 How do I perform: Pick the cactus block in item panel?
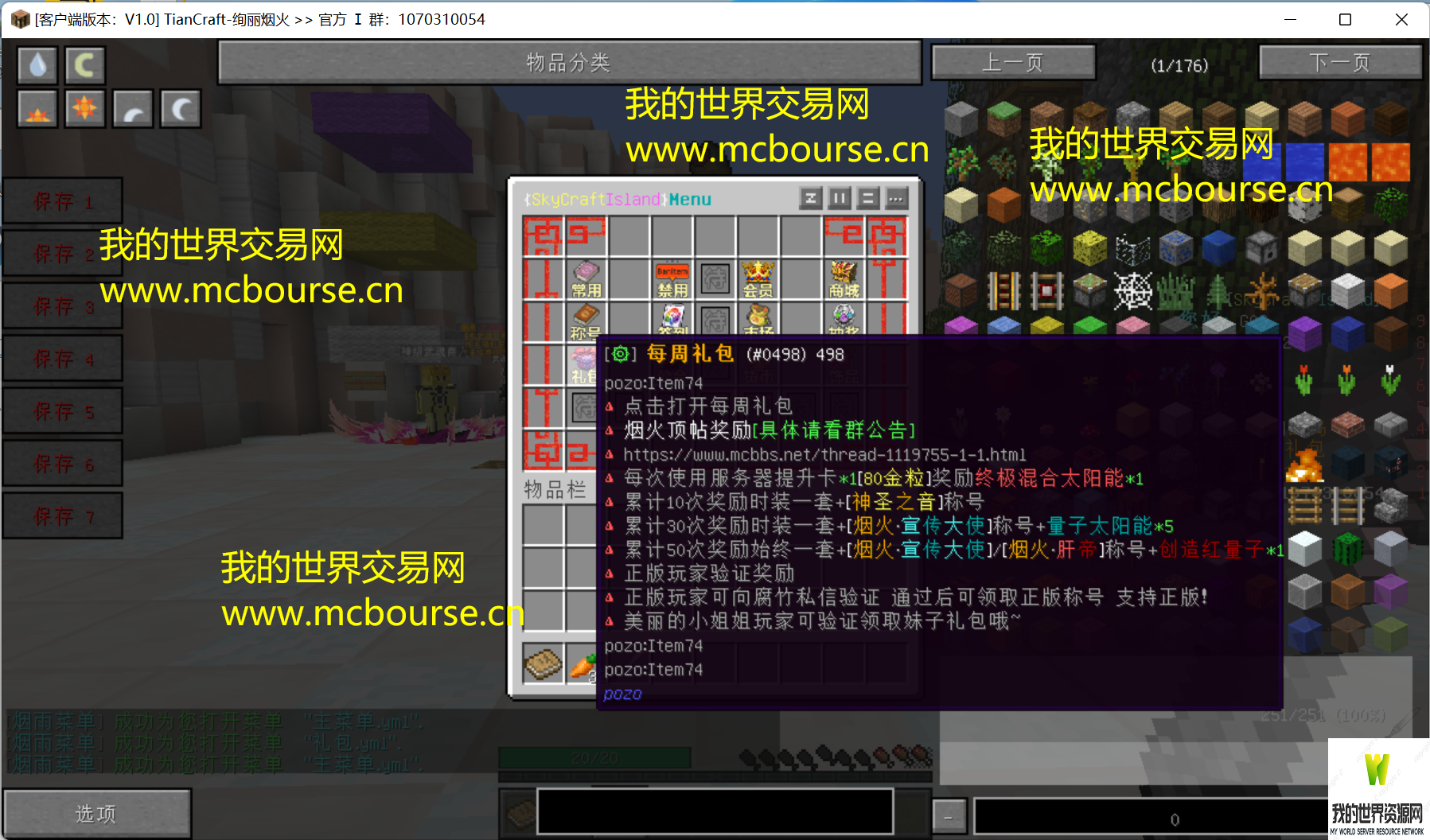click(x=1348, y=549)
